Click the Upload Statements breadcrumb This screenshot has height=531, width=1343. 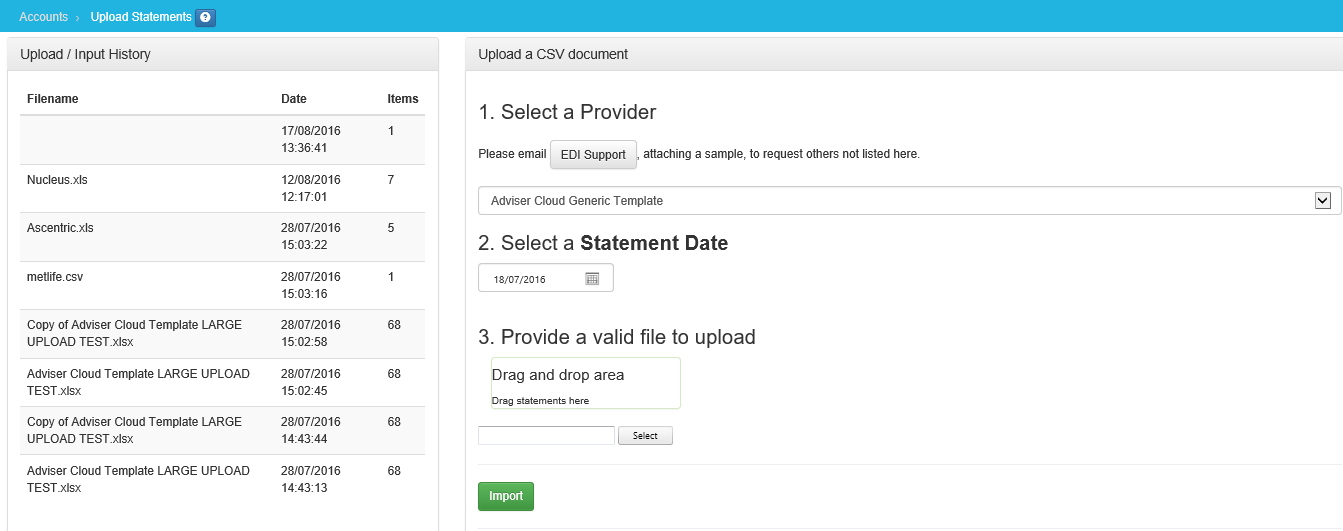coord(140,17)
